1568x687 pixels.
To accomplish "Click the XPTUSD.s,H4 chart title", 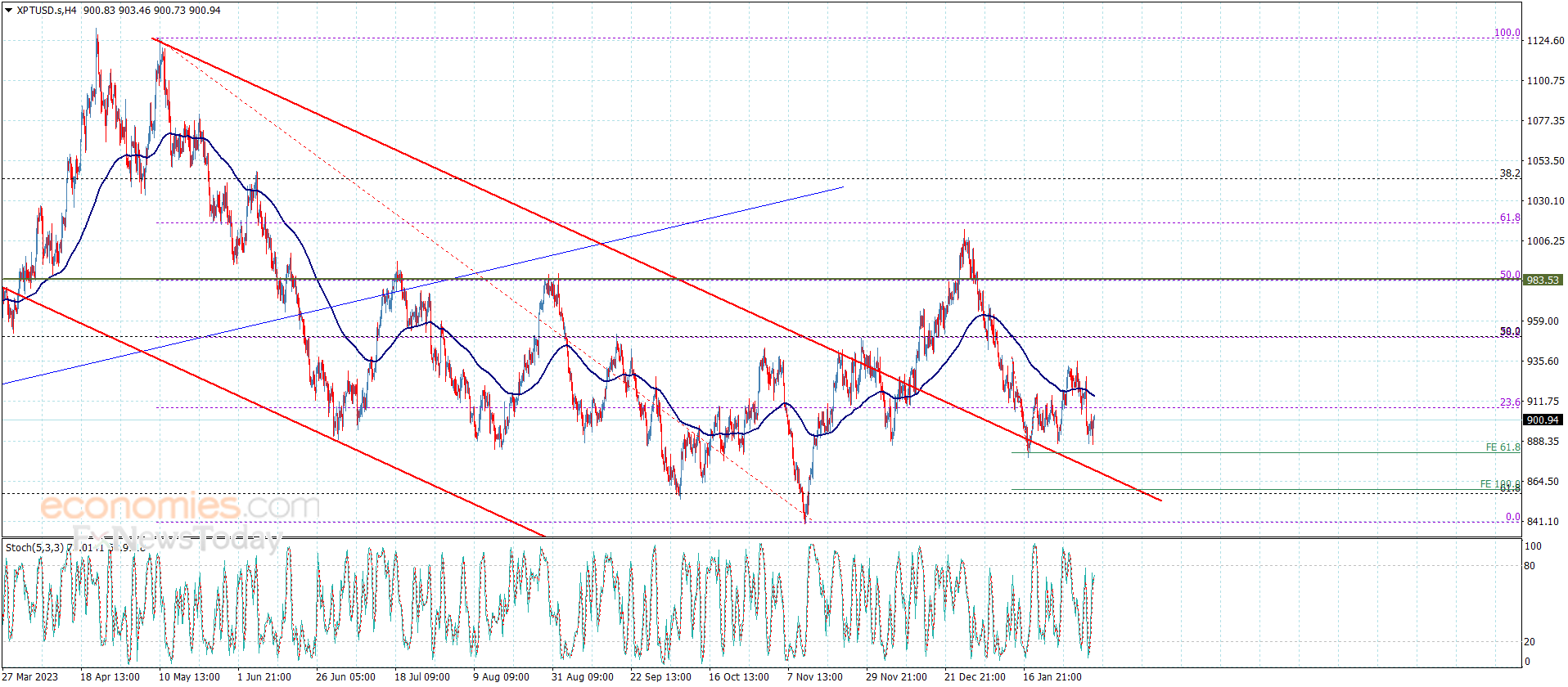I will click(x=47, y=11).
